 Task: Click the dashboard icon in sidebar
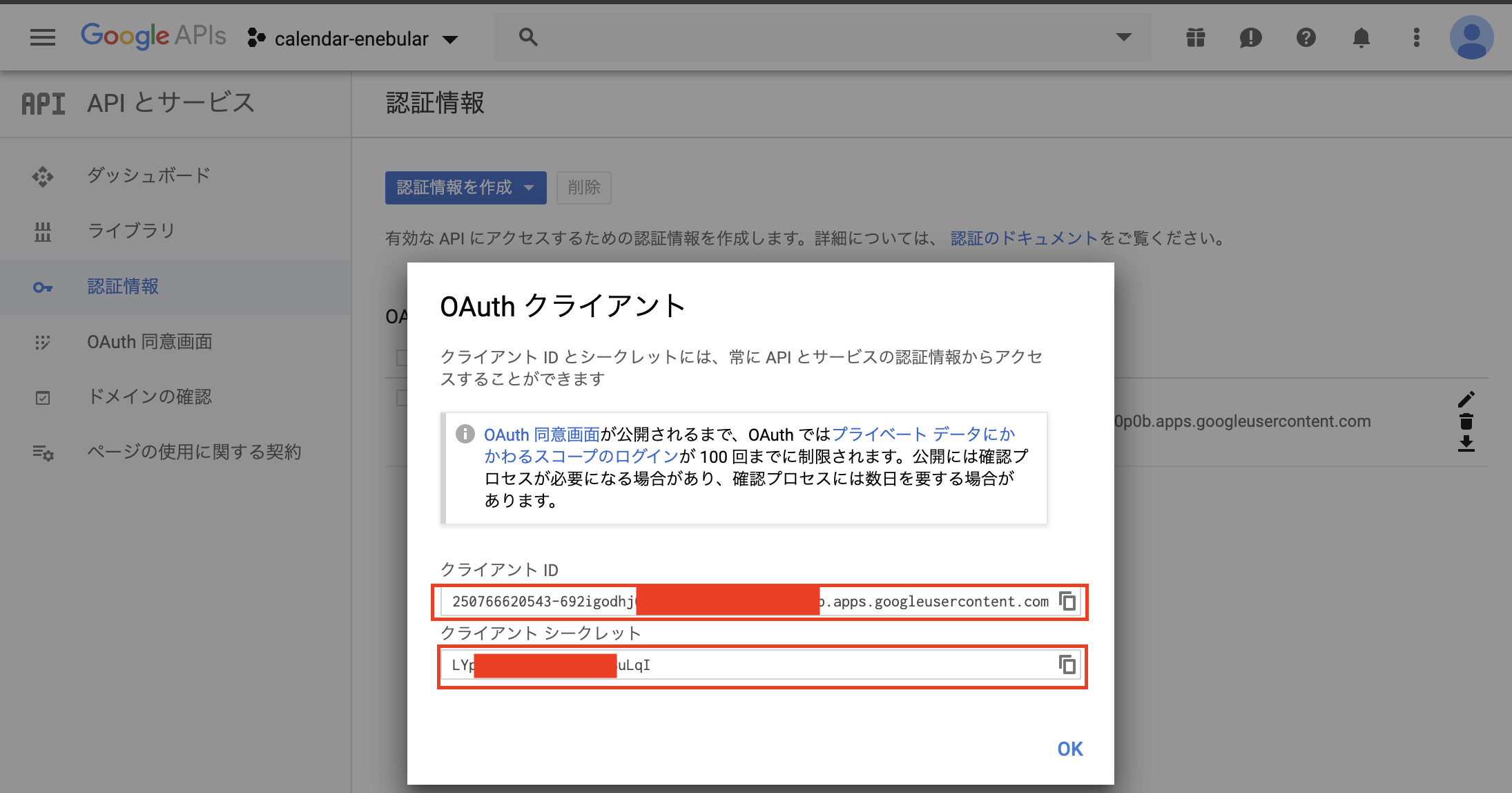pos(43,177)
